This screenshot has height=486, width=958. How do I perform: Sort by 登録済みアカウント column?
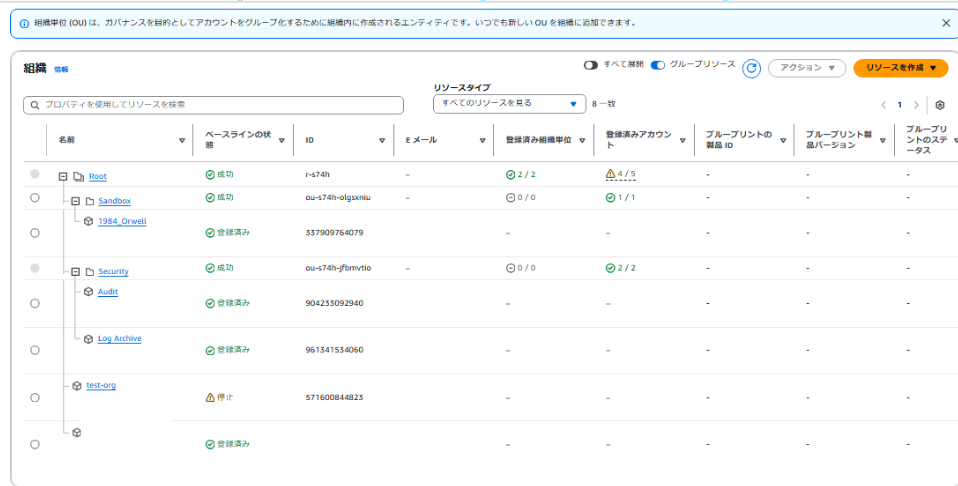(x=682, y=140)
